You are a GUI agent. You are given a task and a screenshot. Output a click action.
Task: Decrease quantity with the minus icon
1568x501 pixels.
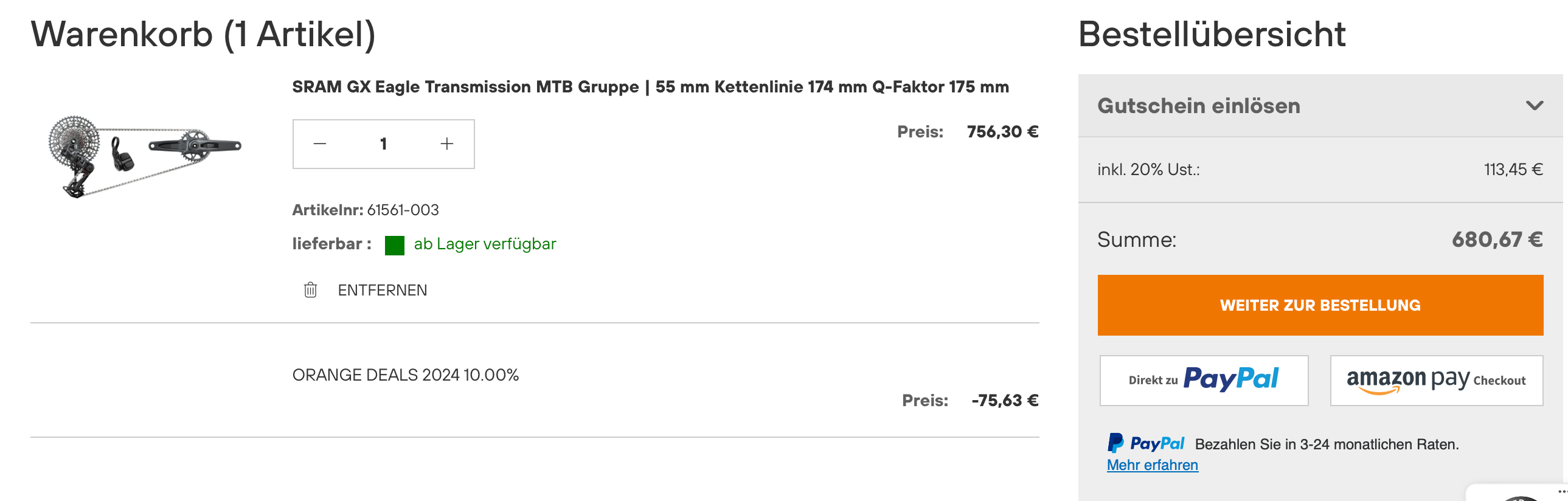(x=319, y=143)
